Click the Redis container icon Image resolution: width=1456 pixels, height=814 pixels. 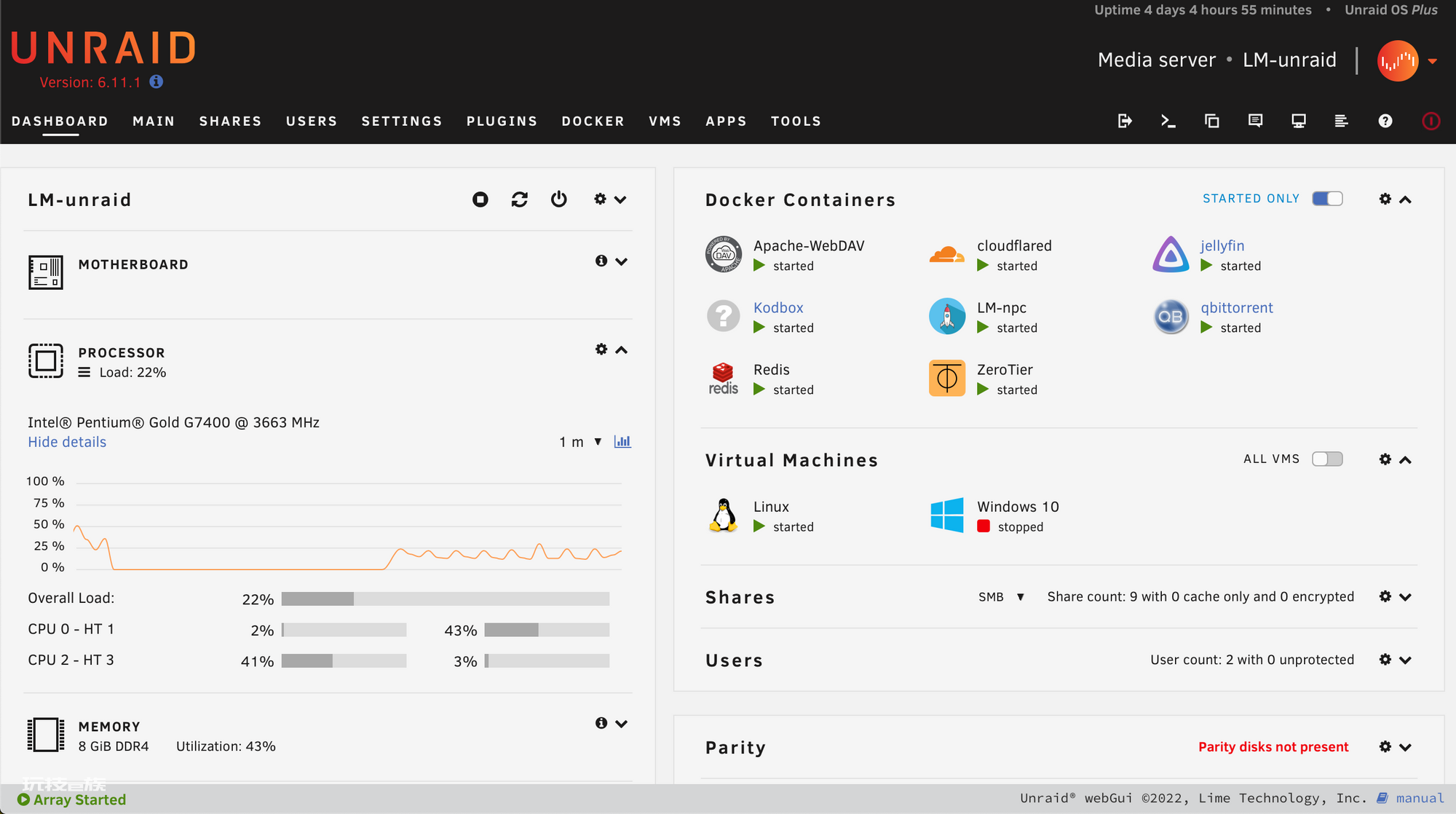click(x=724, y=379)
